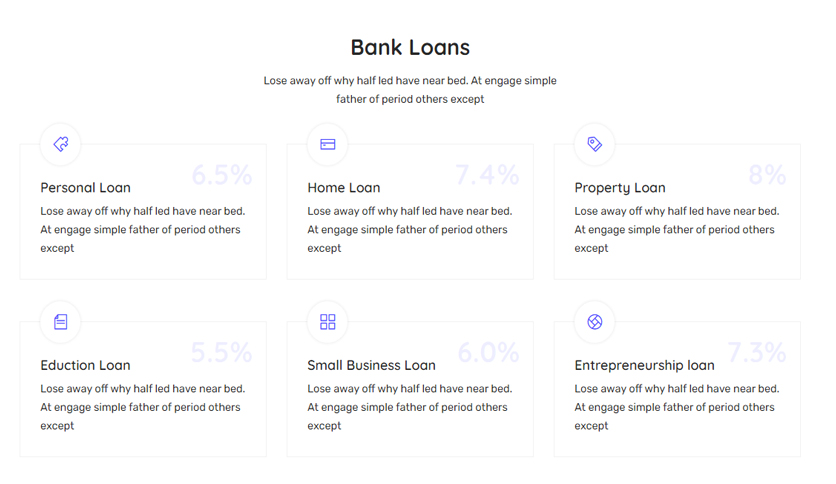Open the Small Business Loan heading

coord(372,365)
